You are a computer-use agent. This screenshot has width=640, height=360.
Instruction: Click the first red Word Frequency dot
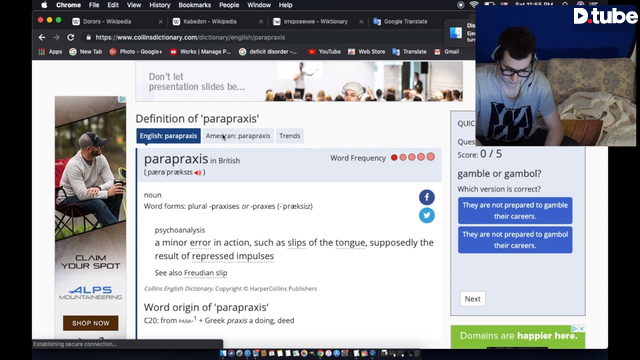pyautogui.click(x=394, y=158)
